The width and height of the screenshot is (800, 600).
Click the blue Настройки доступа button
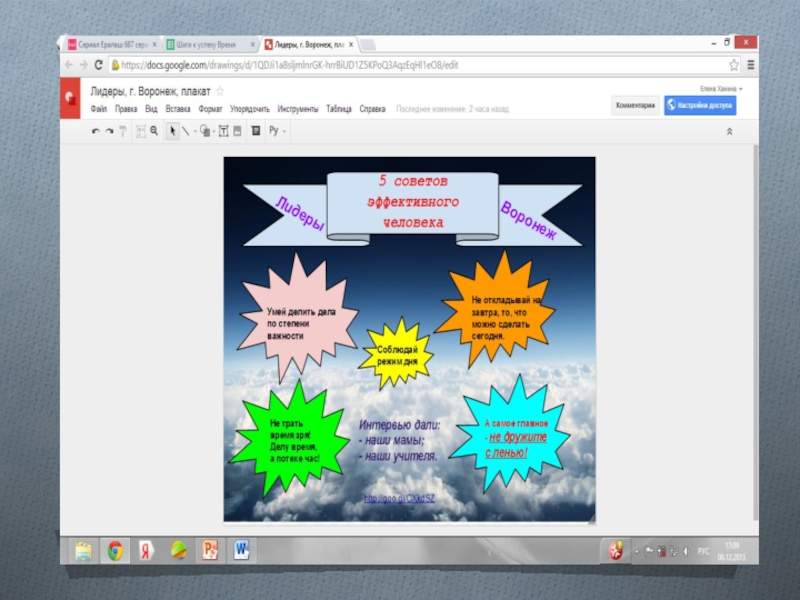700,105
